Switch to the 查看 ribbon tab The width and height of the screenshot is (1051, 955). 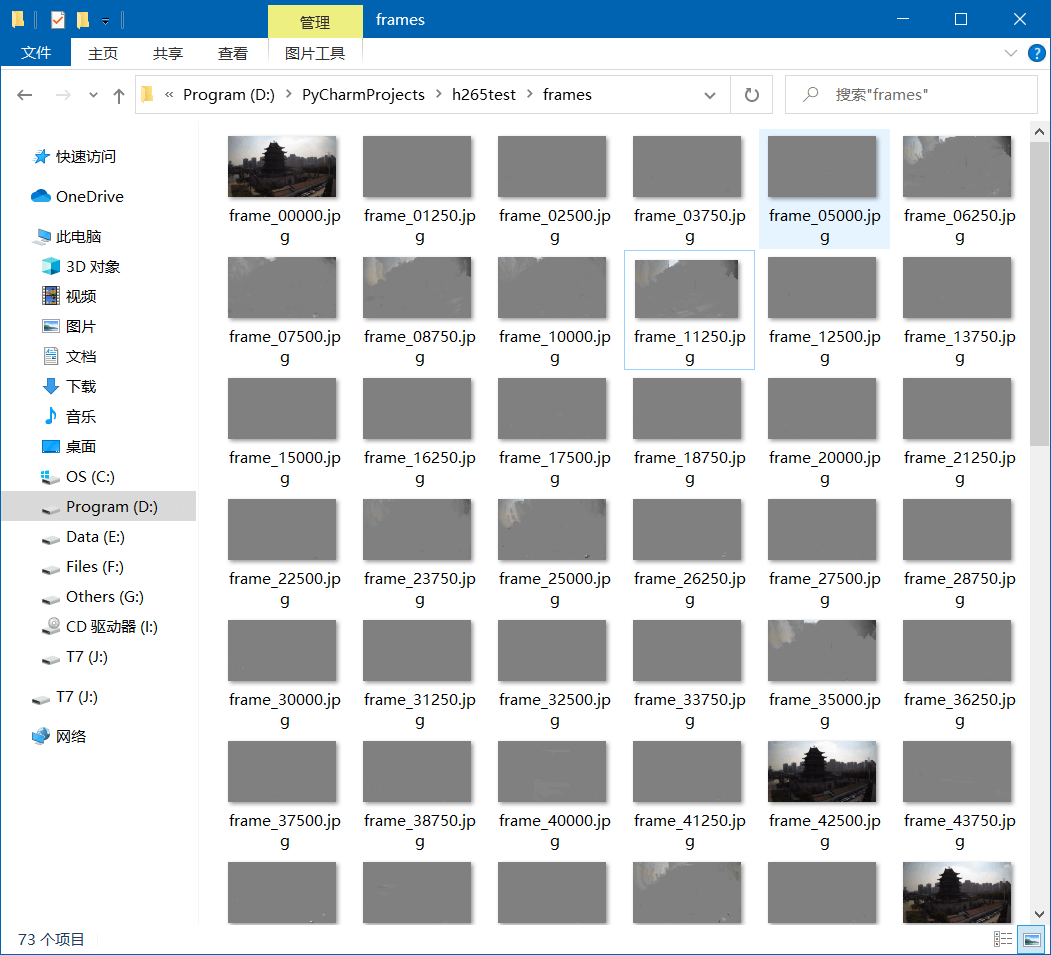point(233,54)
